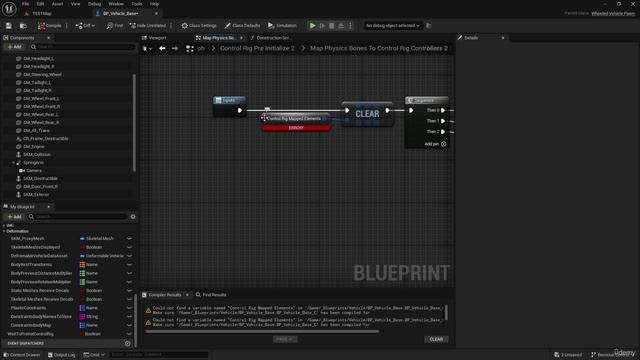The image size is (640, 360).
Task: Navigate back in graph history
Action: 162,49
